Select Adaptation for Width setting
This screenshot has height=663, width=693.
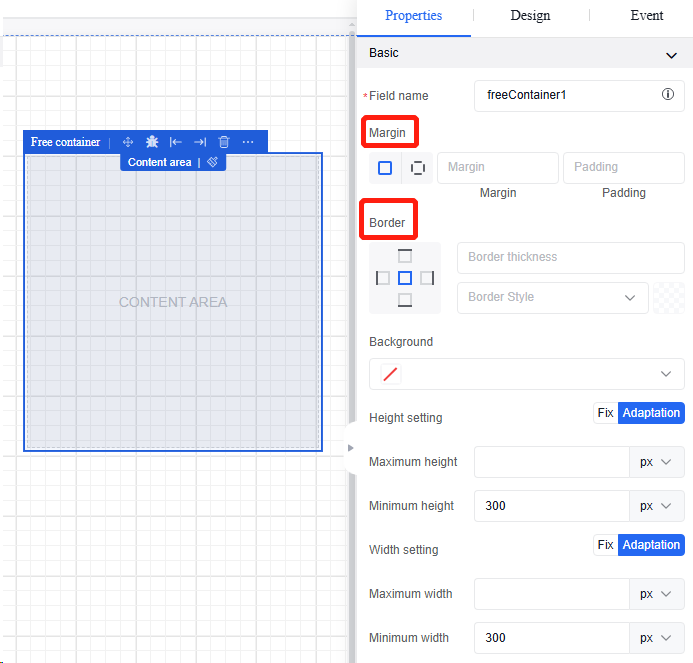[x=651, y=545]
